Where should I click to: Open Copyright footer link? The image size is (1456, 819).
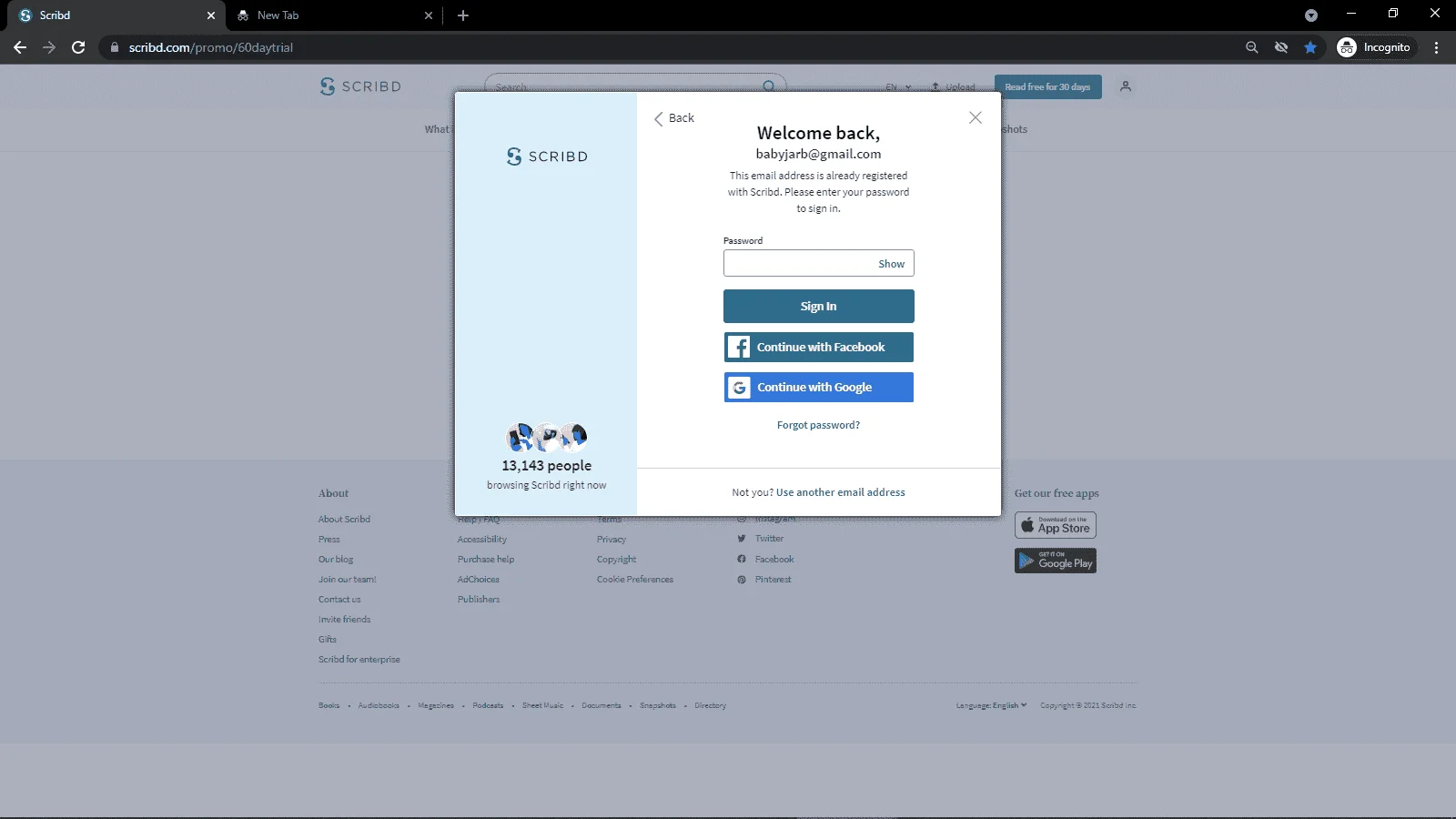[x=617, y=560]
